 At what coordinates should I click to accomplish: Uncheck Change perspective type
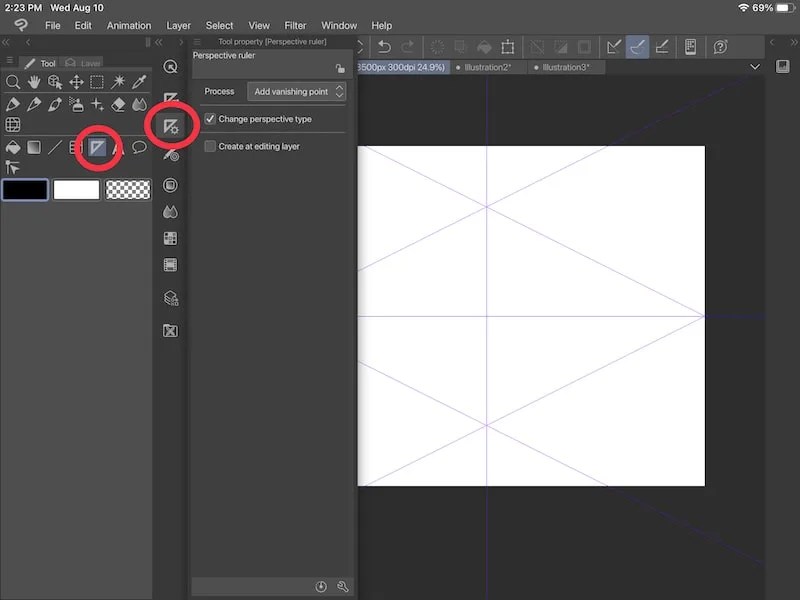click(209, 118)
